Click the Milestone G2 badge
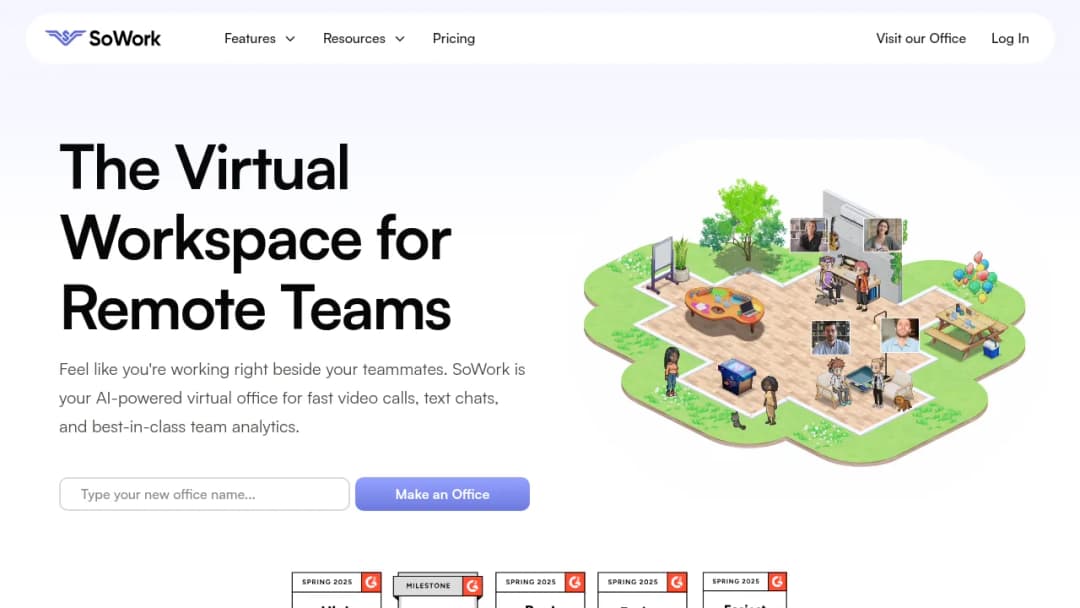 (437, 590)
